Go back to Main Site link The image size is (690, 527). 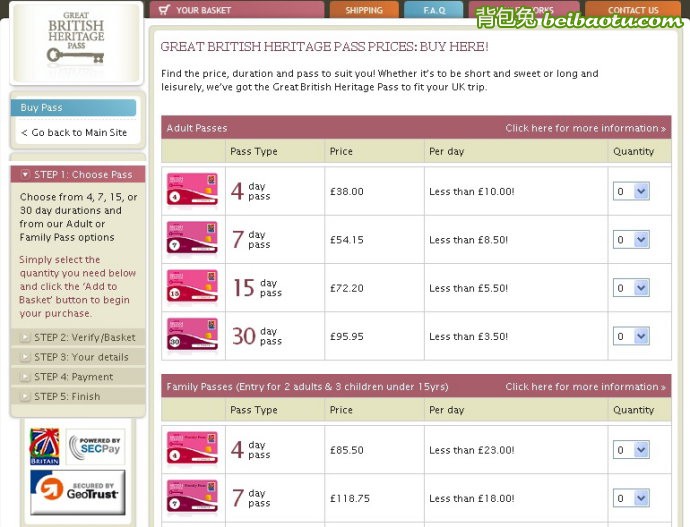click(74, 132)
